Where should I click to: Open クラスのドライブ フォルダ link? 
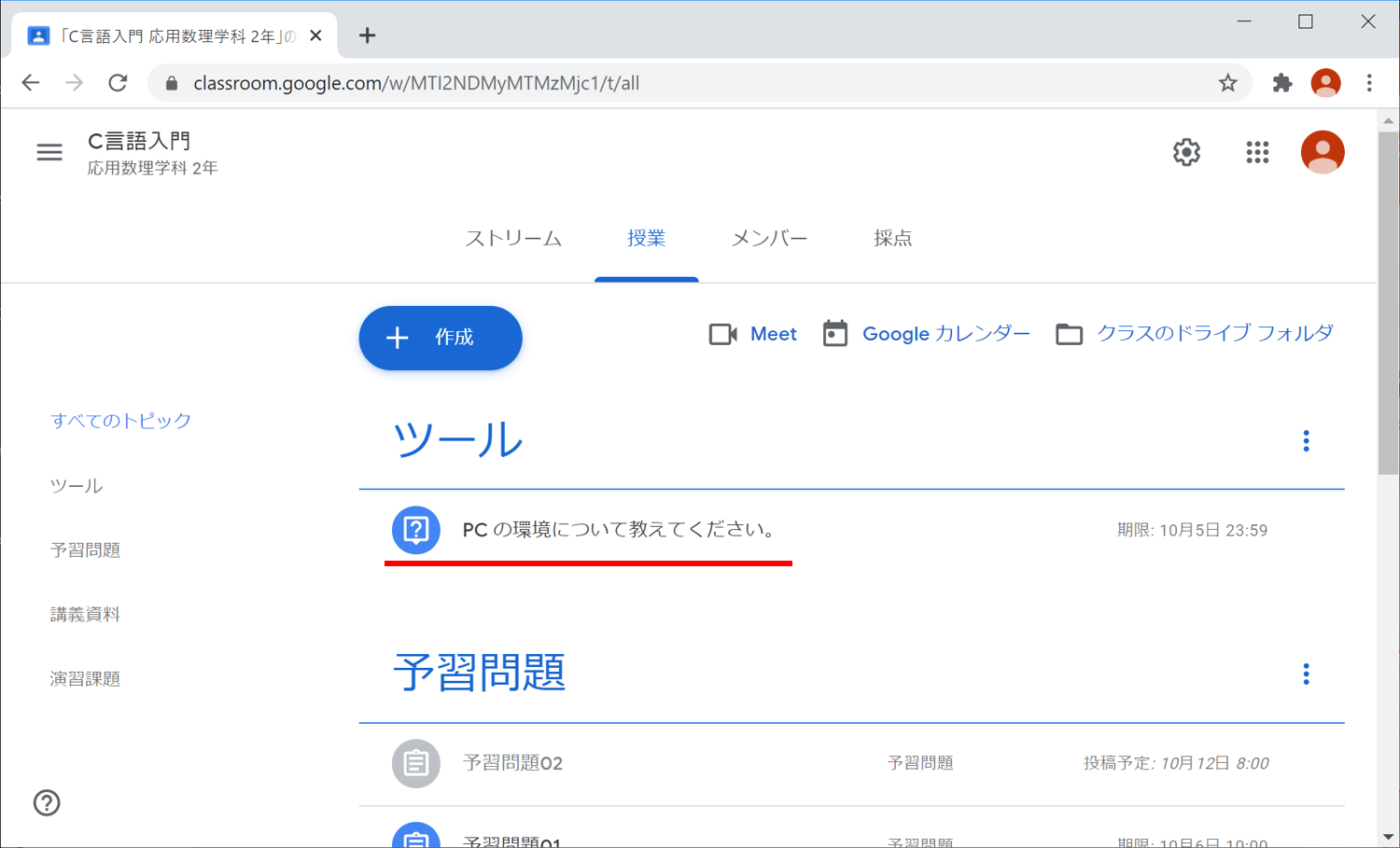click(1215, 334)
